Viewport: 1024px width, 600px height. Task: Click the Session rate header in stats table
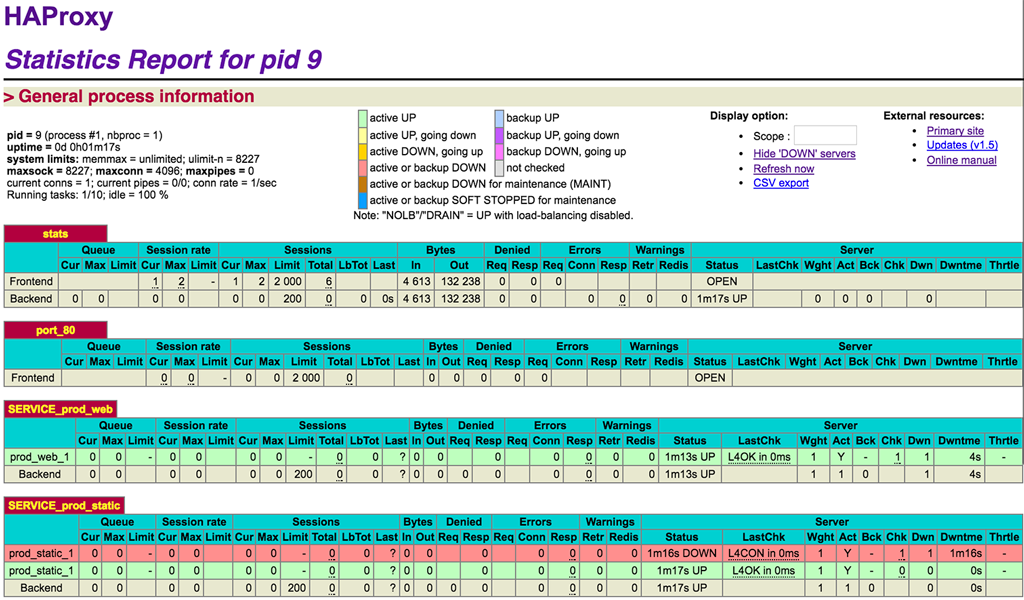click(178, 250)
